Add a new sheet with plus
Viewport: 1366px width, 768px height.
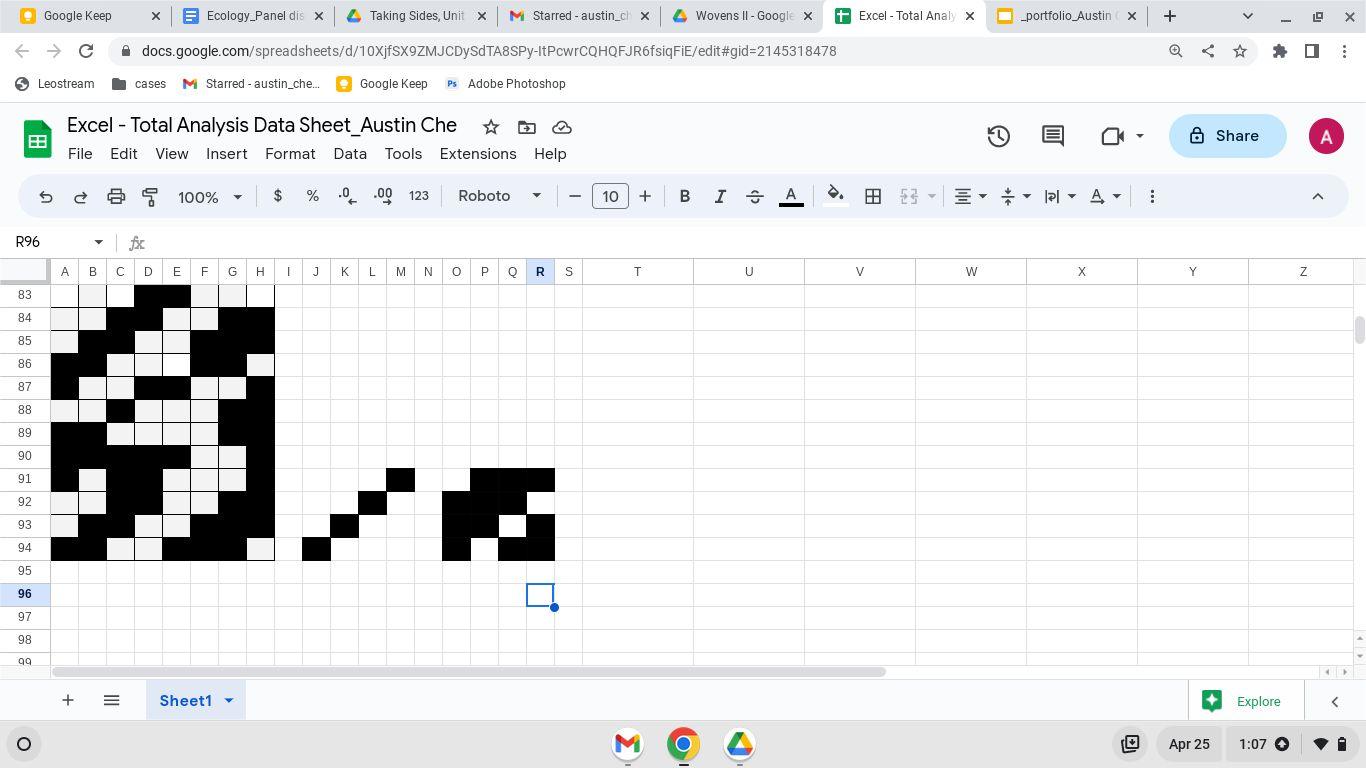pyautogui.click(x=67, y=701)
